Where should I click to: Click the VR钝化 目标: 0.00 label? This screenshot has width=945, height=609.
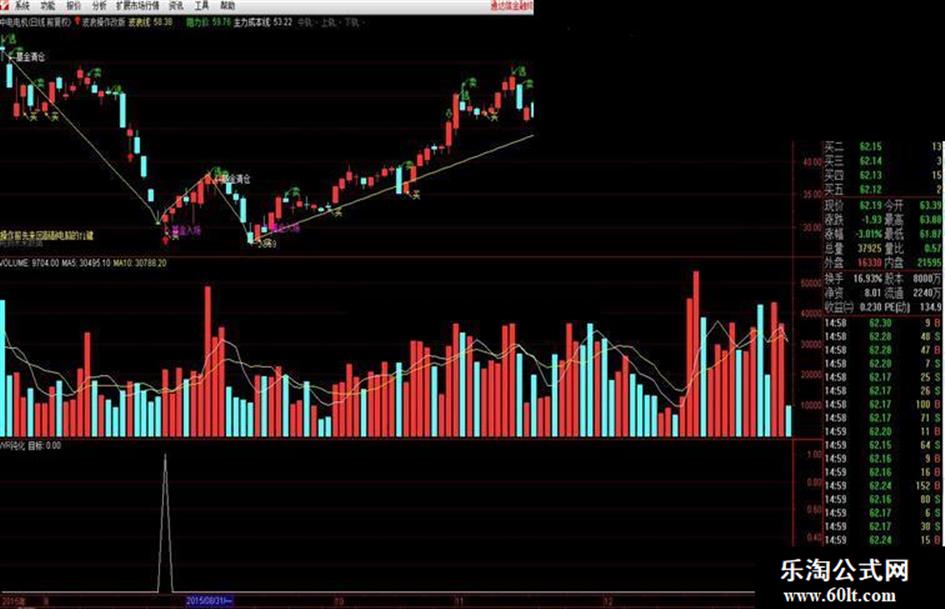click(x=31, y=446)
